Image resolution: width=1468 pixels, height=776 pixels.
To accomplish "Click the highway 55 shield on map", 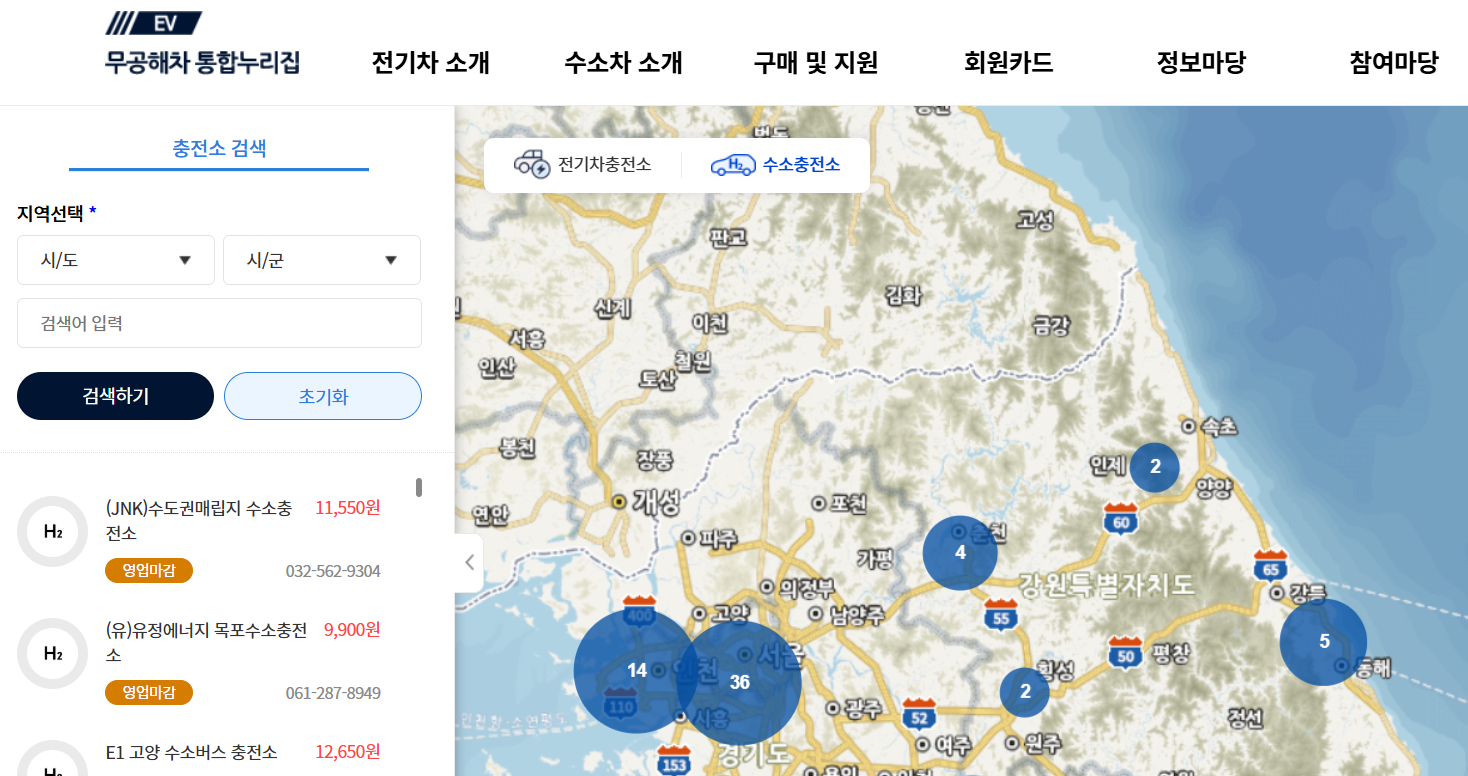I will coord(1001,615).
